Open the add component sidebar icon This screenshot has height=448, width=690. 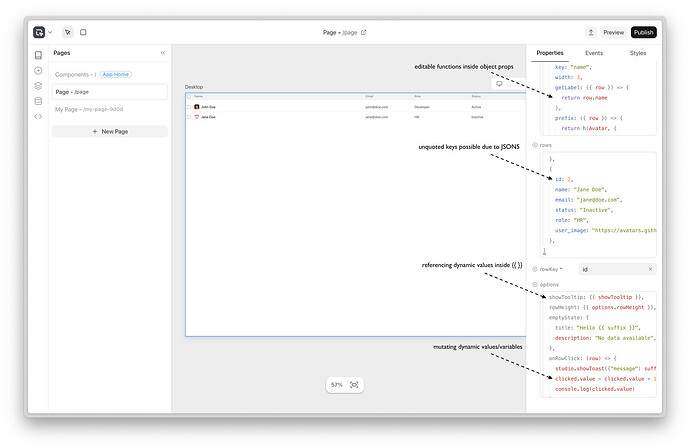pos(38,70)
